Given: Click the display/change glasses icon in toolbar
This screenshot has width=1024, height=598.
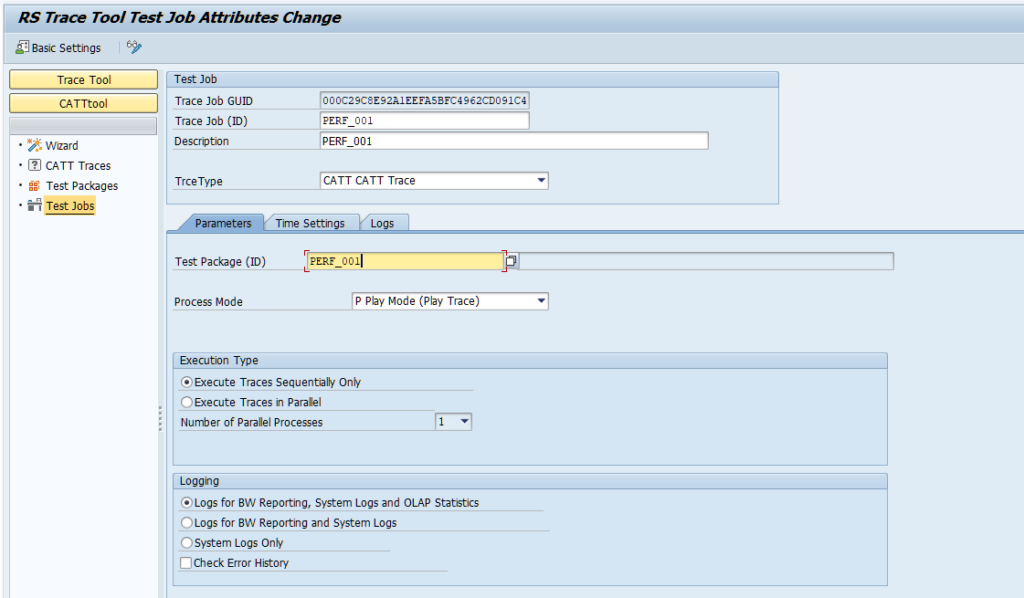Looking at the screenshot, I should tap(134, 47).
